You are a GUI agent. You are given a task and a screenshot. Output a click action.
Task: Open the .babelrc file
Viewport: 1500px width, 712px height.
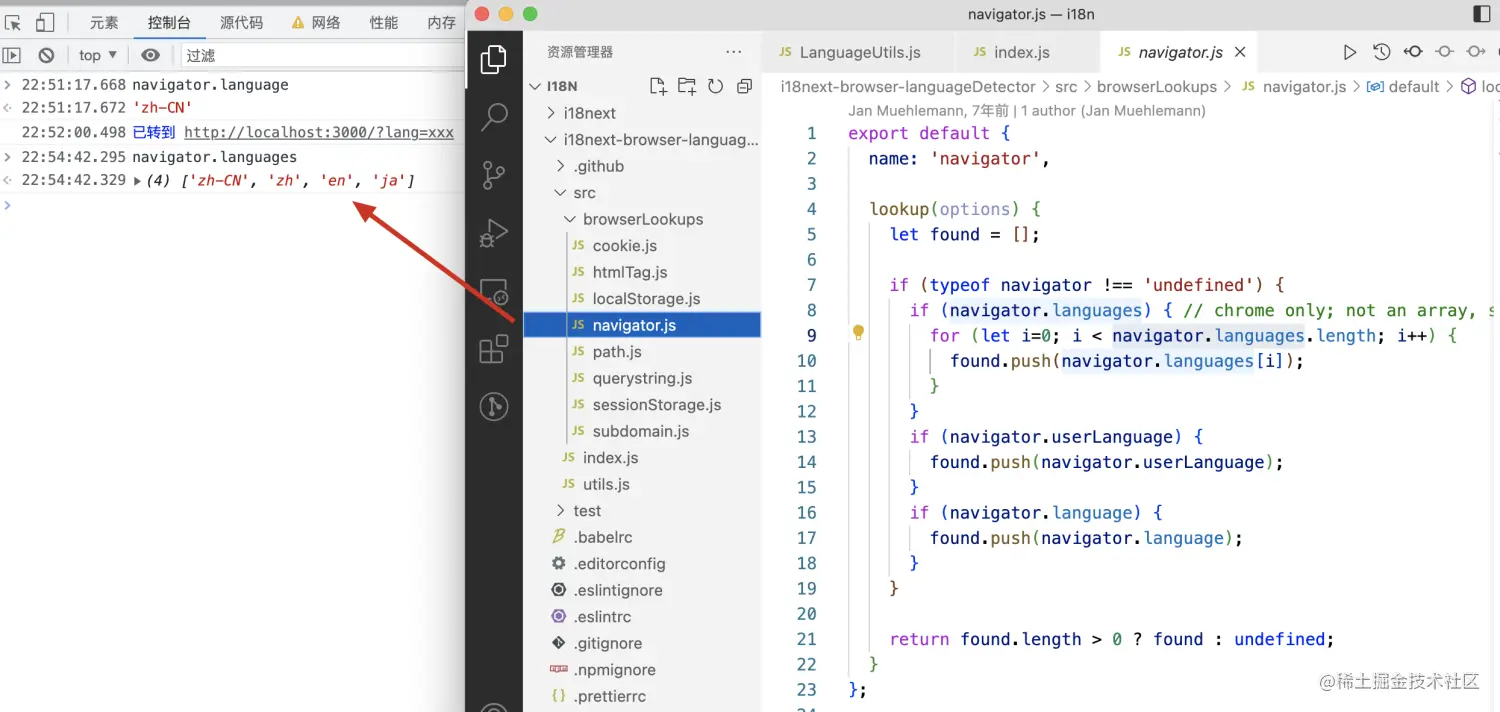tap(603, 537)
